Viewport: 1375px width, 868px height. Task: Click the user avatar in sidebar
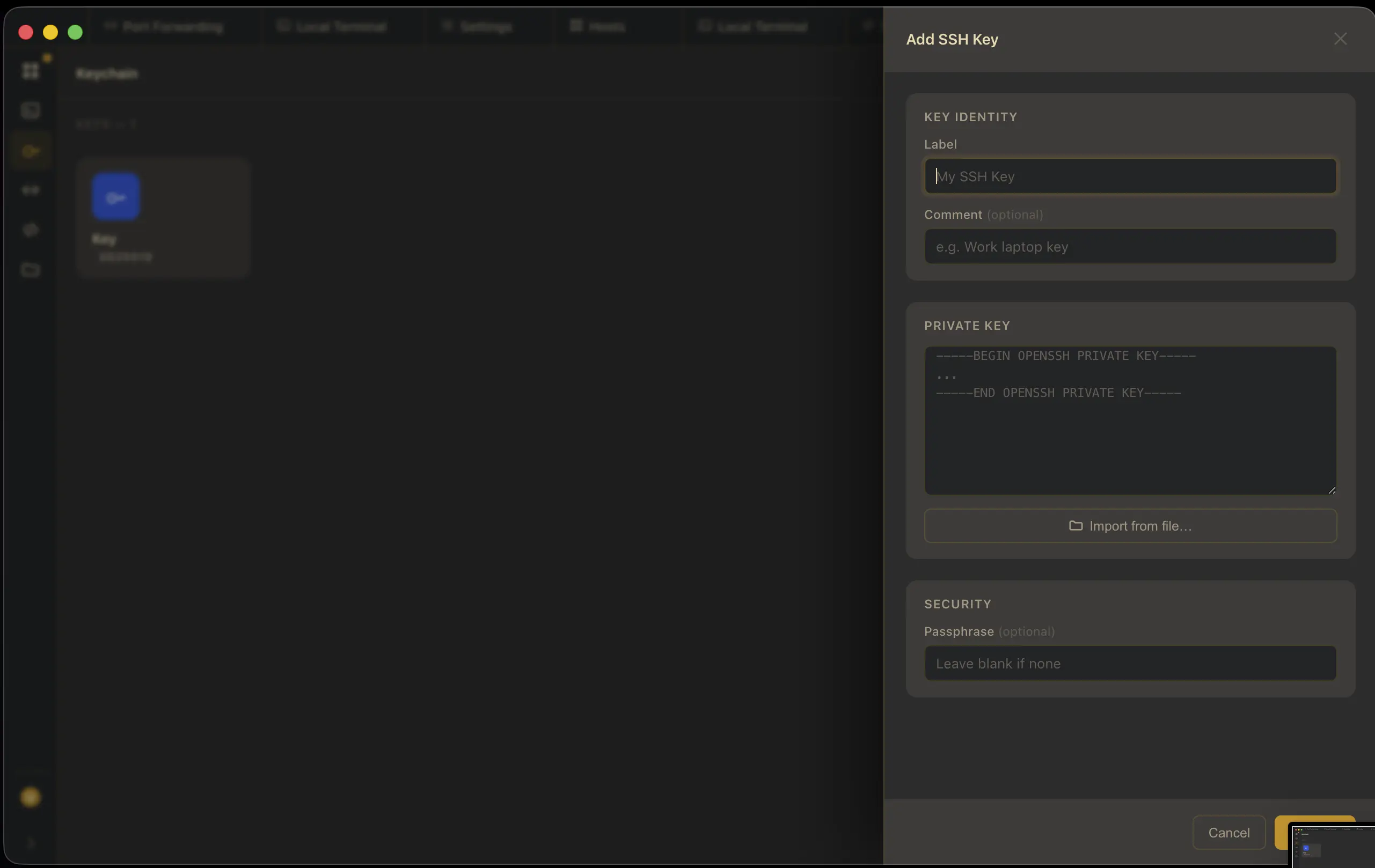coord(30,797)
